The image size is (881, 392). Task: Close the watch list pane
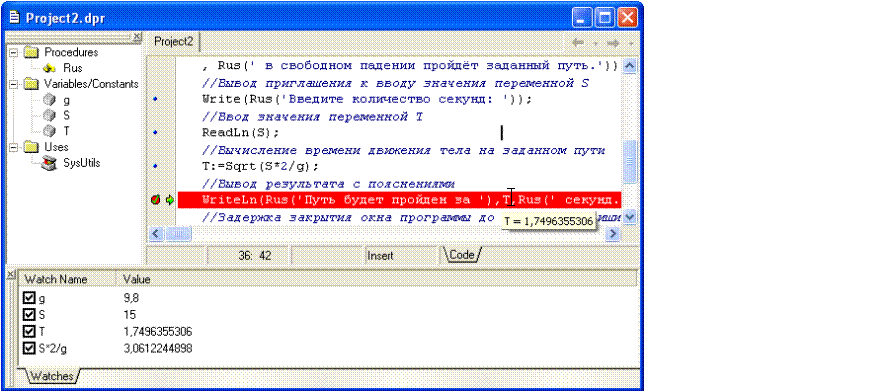click(11, 274)
